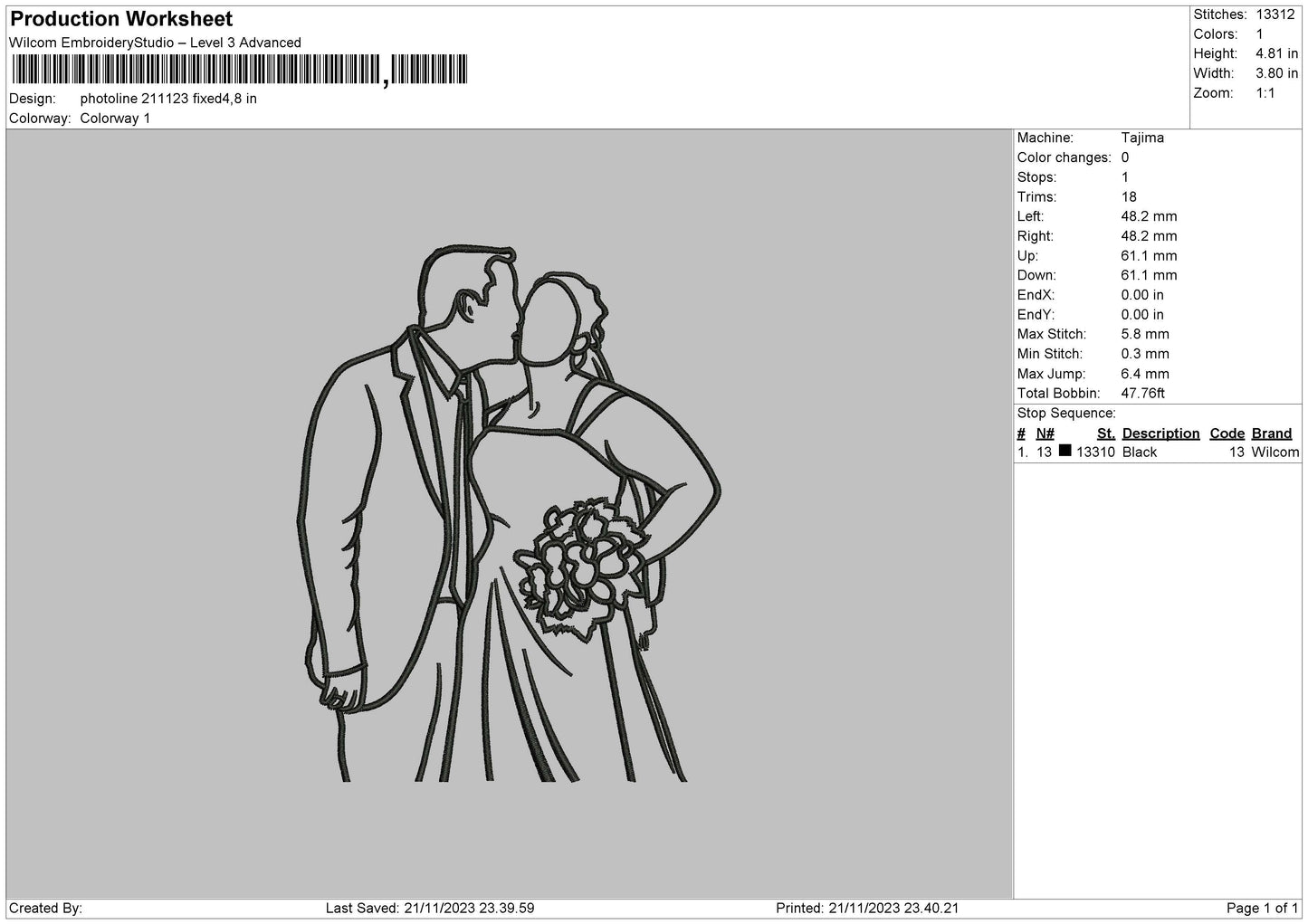Click the Color changes value 0
Screen dimensions: 1308x924
click(1125, 157)
